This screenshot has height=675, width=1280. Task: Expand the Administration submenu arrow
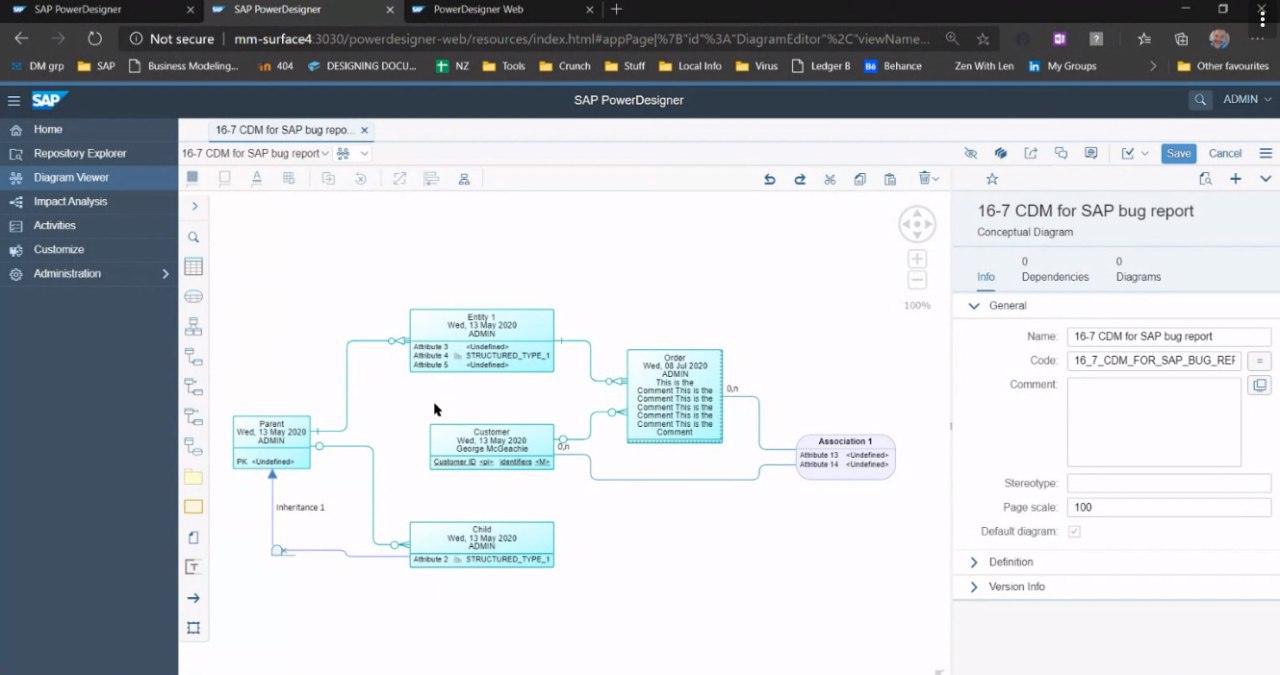166,274
